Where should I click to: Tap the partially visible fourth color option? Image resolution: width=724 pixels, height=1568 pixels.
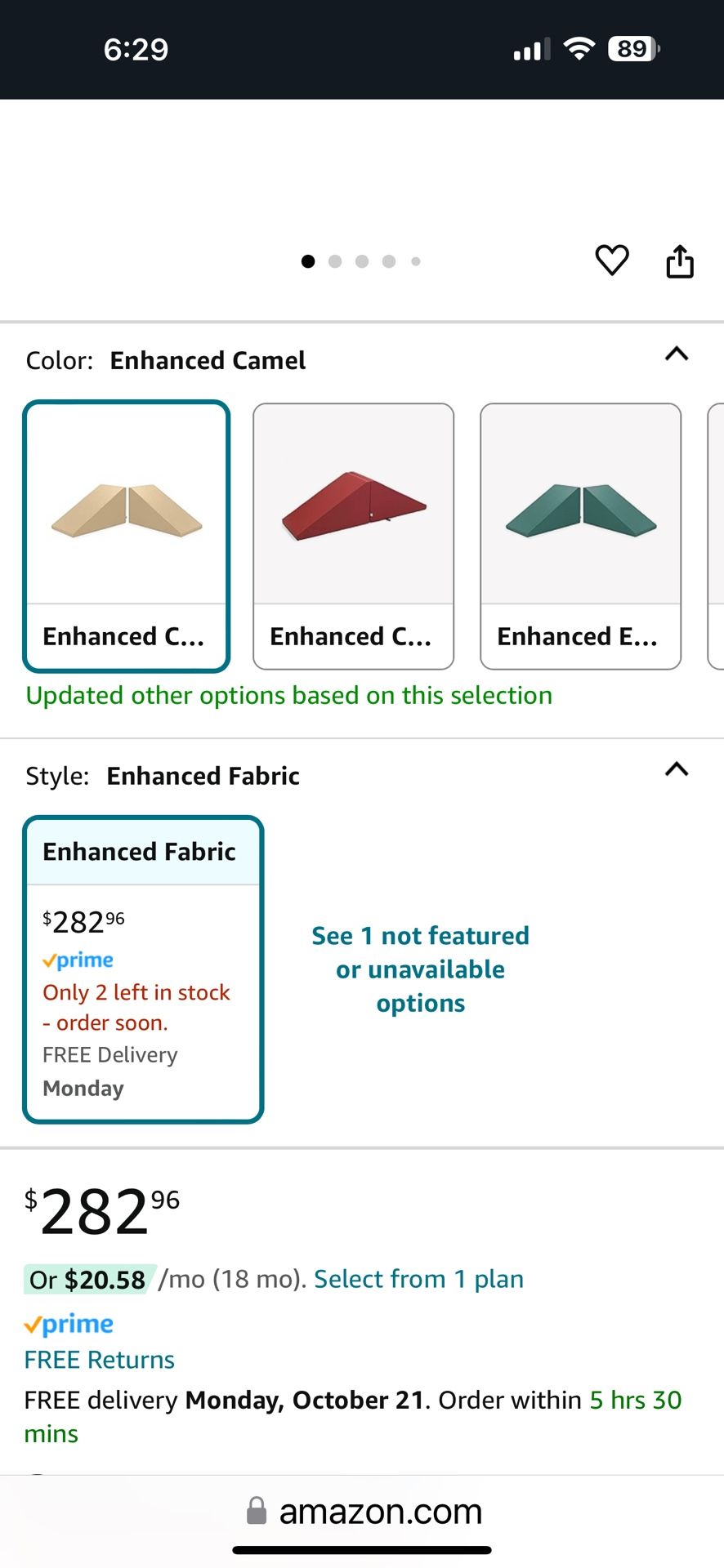click(715, 536)
